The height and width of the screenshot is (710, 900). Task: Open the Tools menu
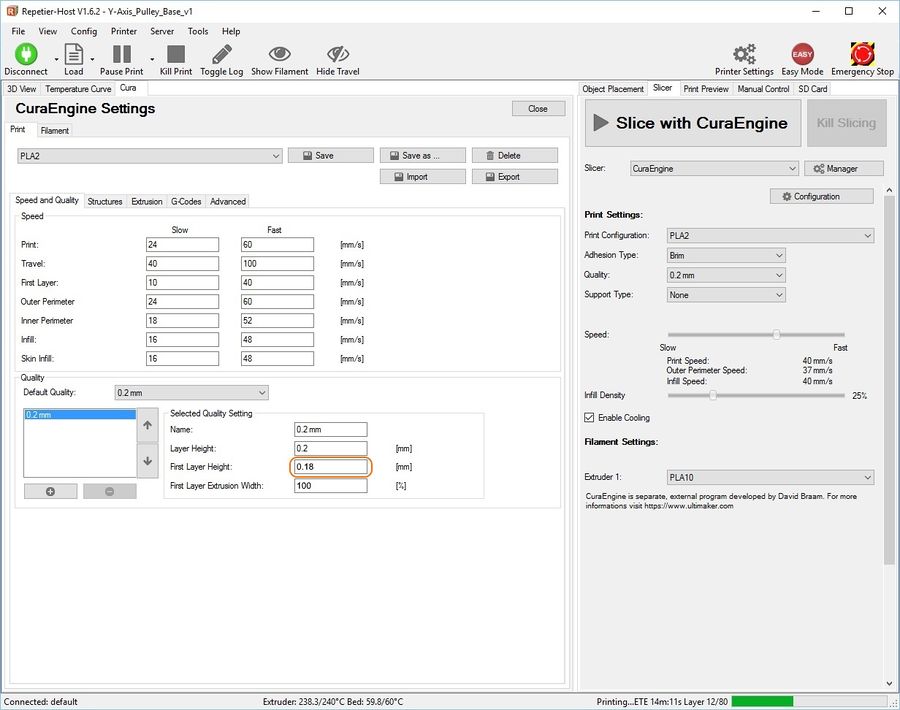(x=197, y=31)
